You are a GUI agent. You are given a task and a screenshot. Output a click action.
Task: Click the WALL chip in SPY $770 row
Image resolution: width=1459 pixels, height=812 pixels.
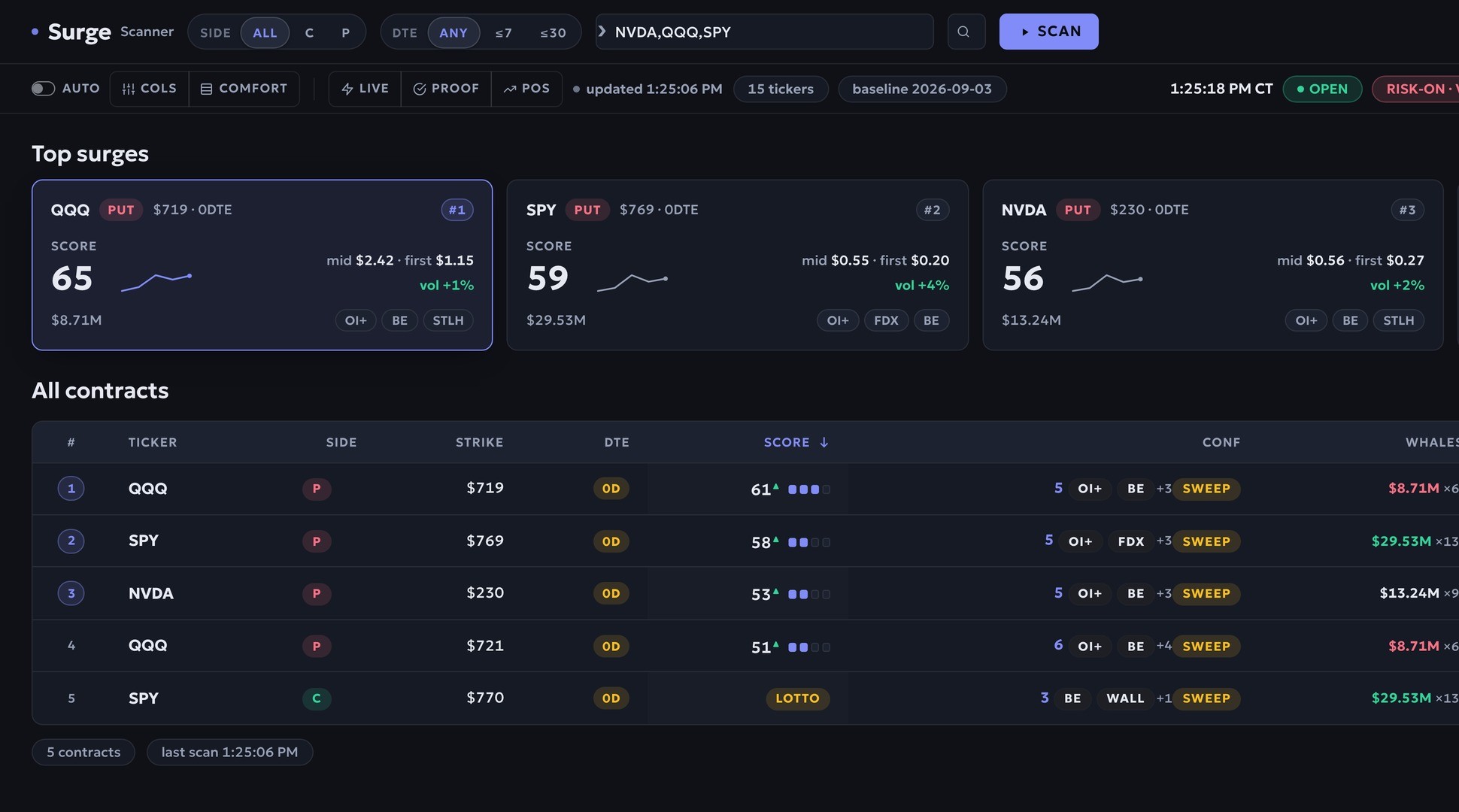(1125, 698)
